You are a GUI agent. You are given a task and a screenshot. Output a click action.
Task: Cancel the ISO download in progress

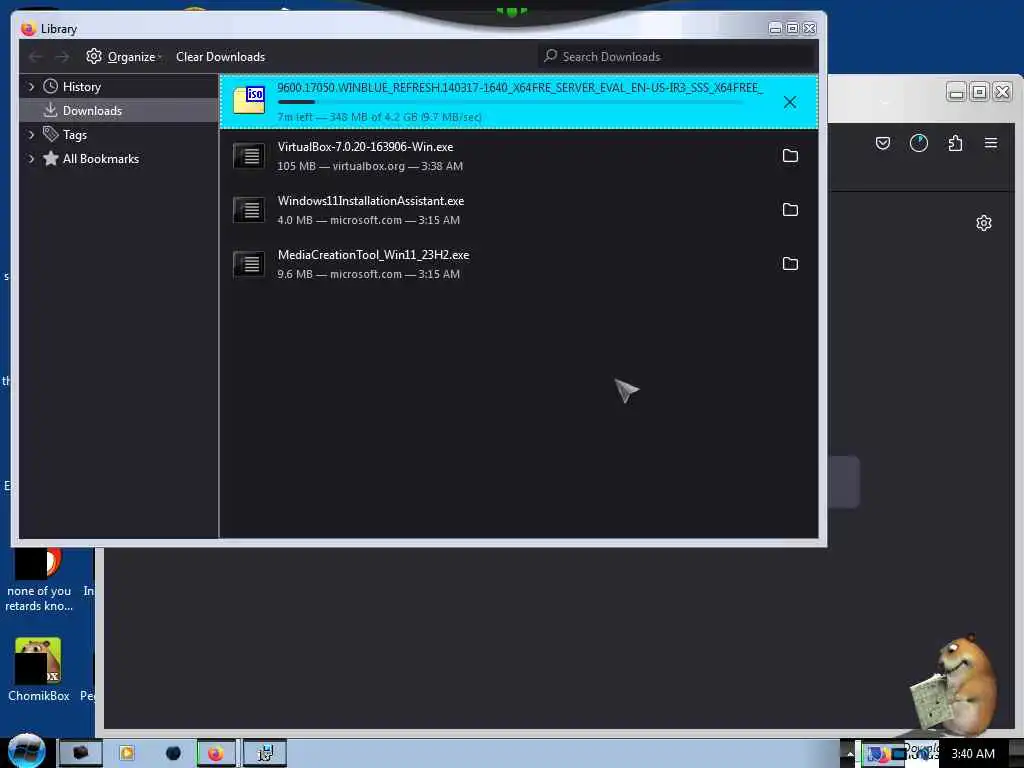tap(790, 102)
